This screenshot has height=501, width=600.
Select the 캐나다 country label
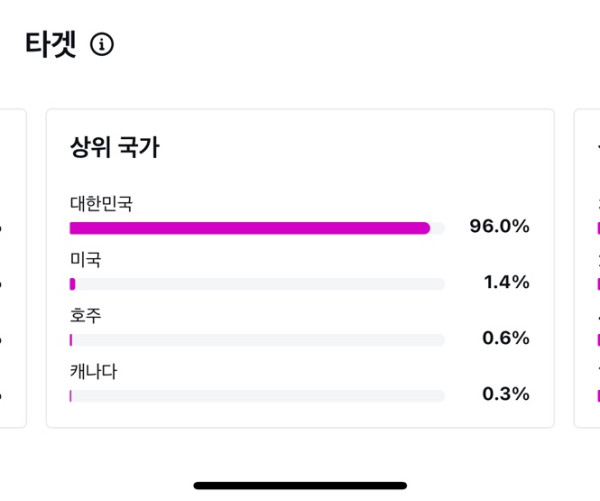(x=94, y=372)
